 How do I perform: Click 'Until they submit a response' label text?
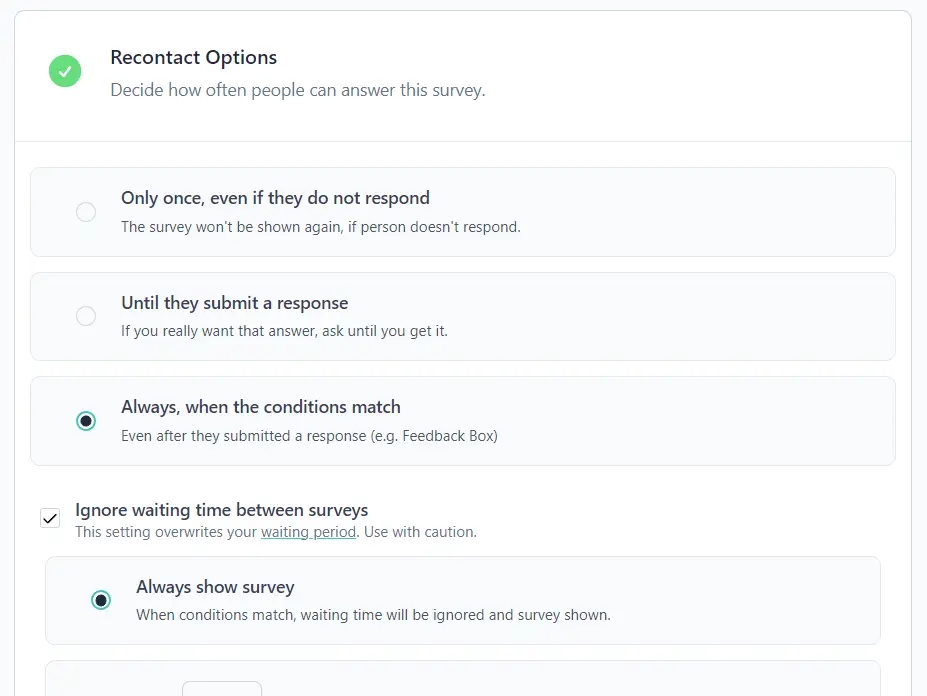pos(234,303)
